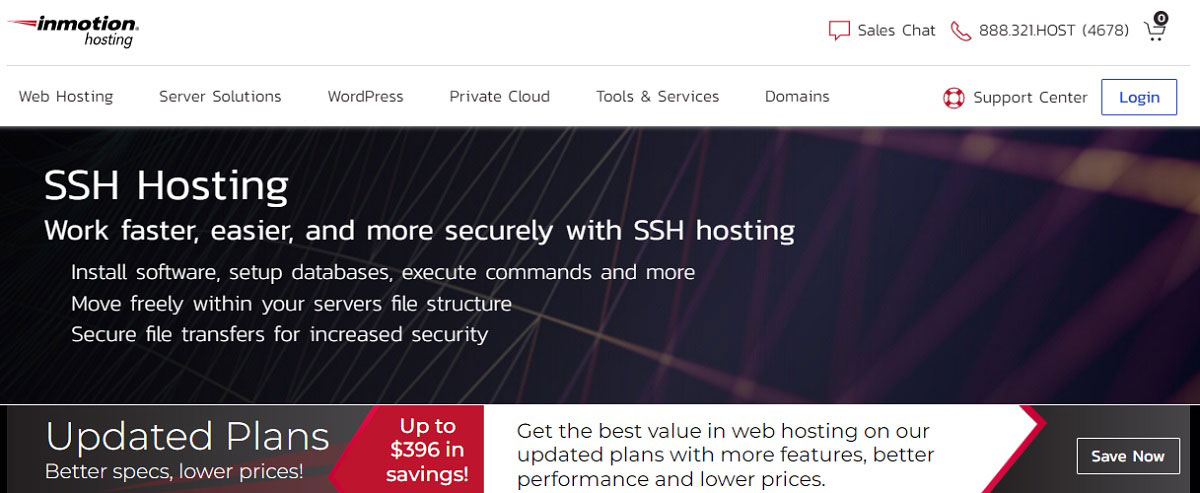Click the Login button
Viewport: 1200px width, 493px height.
pos(1139,97)
